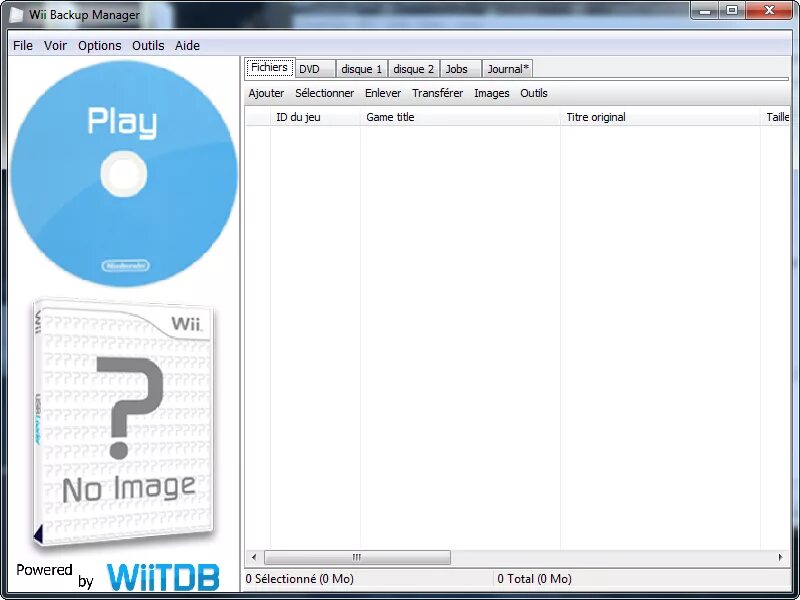This screenshot has width=800, height=600.
Task: Open the Sélectionner toolbar menu
Action: coord(324,93)
